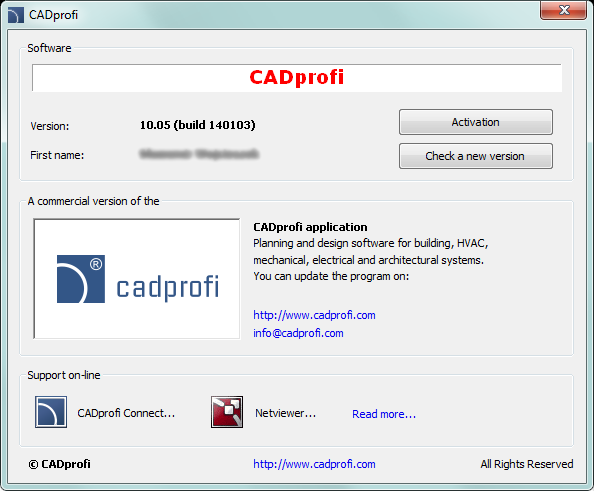Click the CADprofi Connect... label
Screen dimensions: 594x491
[126, 413]
